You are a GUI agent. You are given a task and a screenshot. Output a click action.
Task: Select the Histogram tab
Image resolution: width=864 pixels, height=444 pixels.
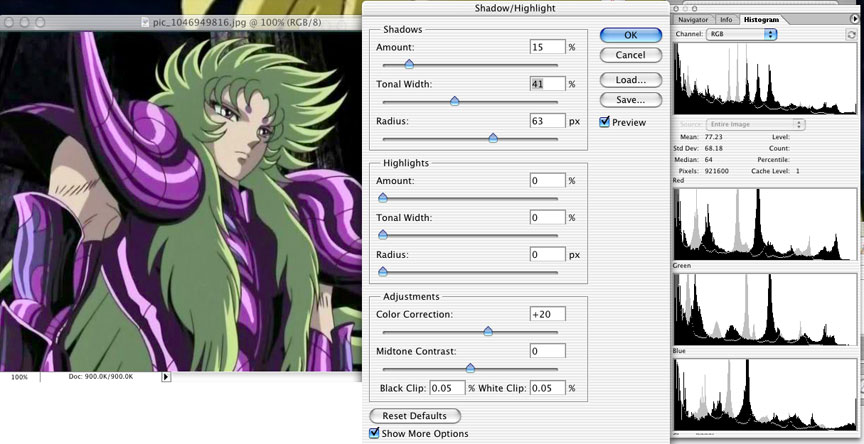tap(760, 19)
